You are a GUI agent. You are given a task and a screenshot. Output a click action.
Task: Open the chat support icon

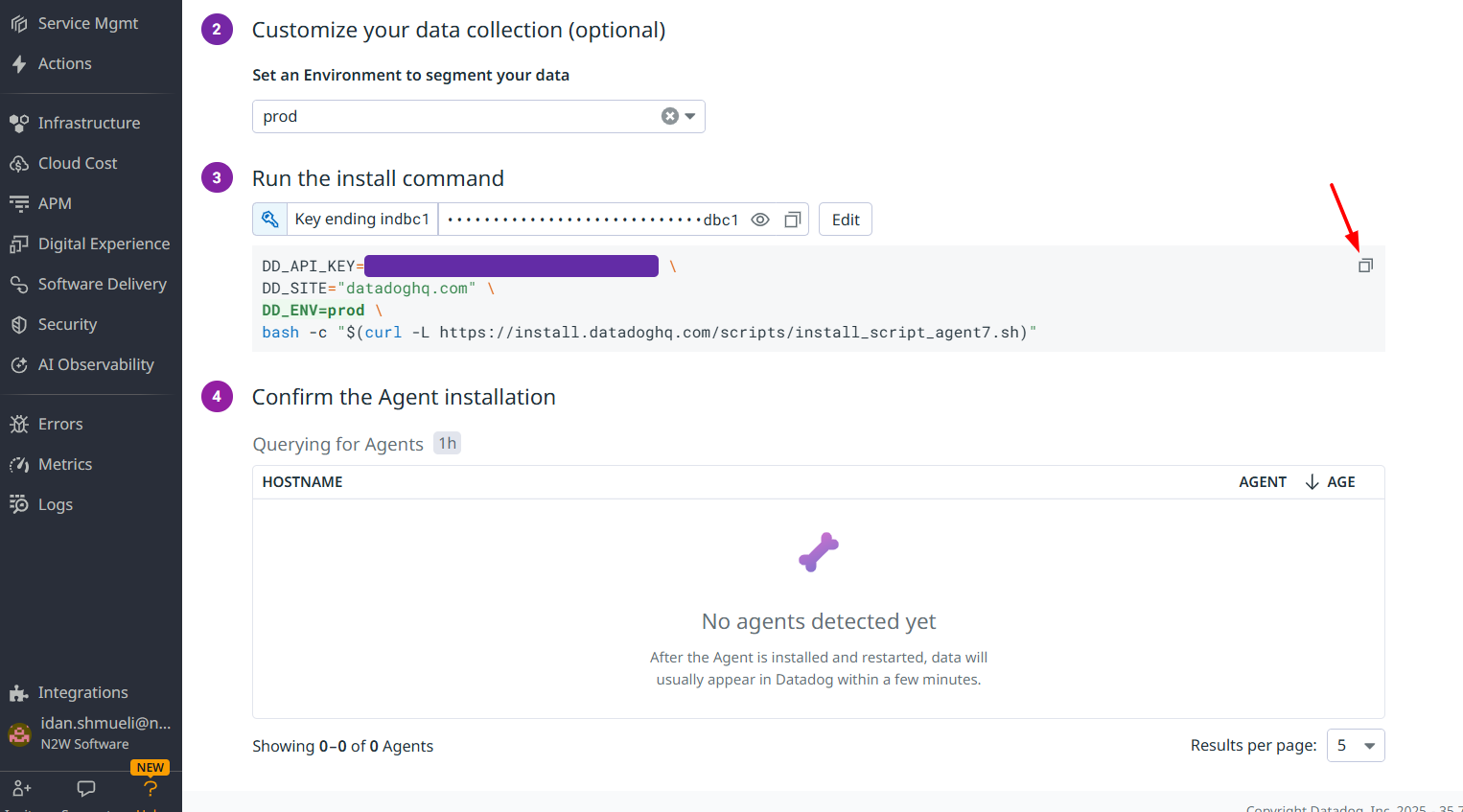[x=86, y=788]
